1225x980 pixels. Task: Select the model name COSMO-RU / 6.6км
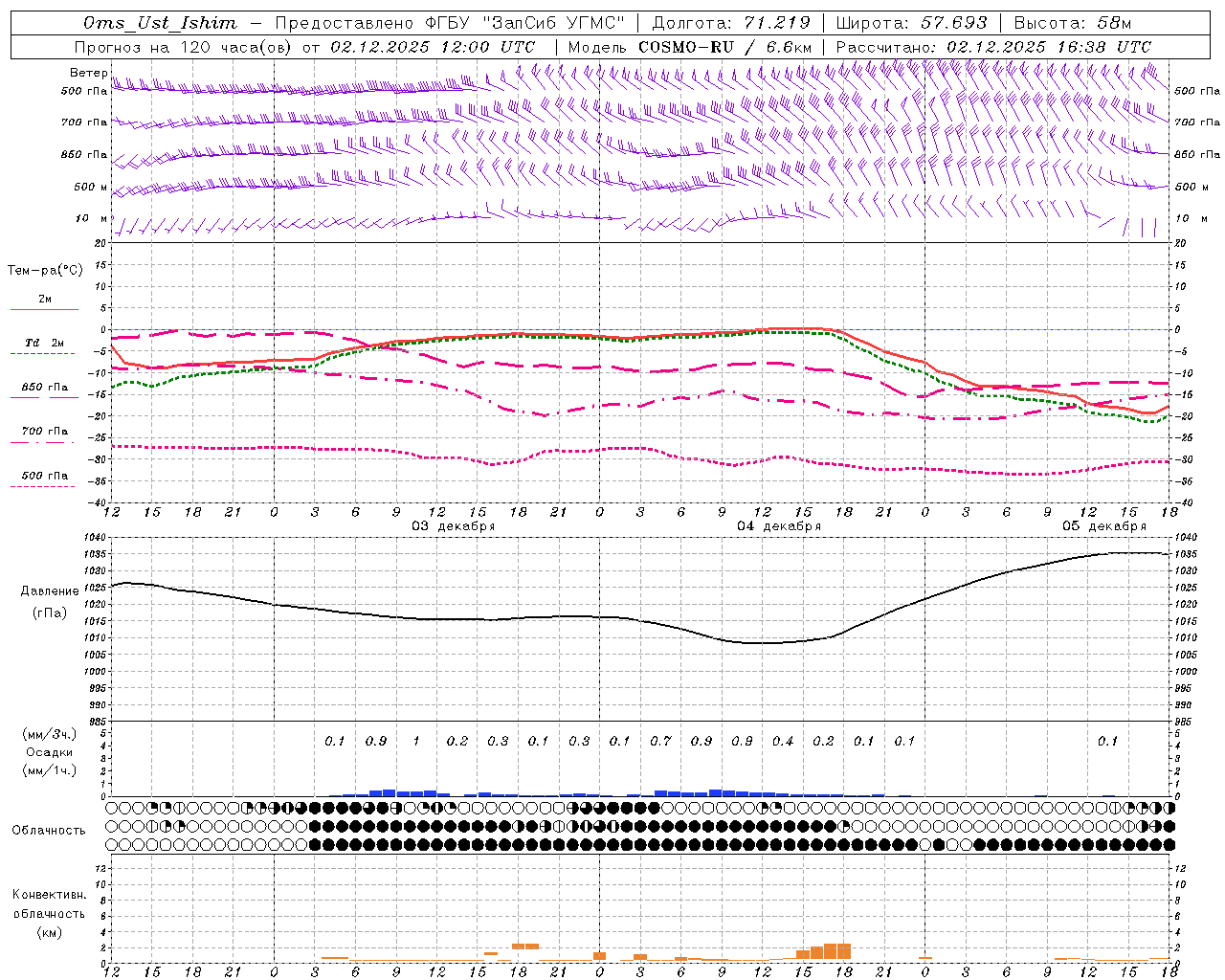724,47
